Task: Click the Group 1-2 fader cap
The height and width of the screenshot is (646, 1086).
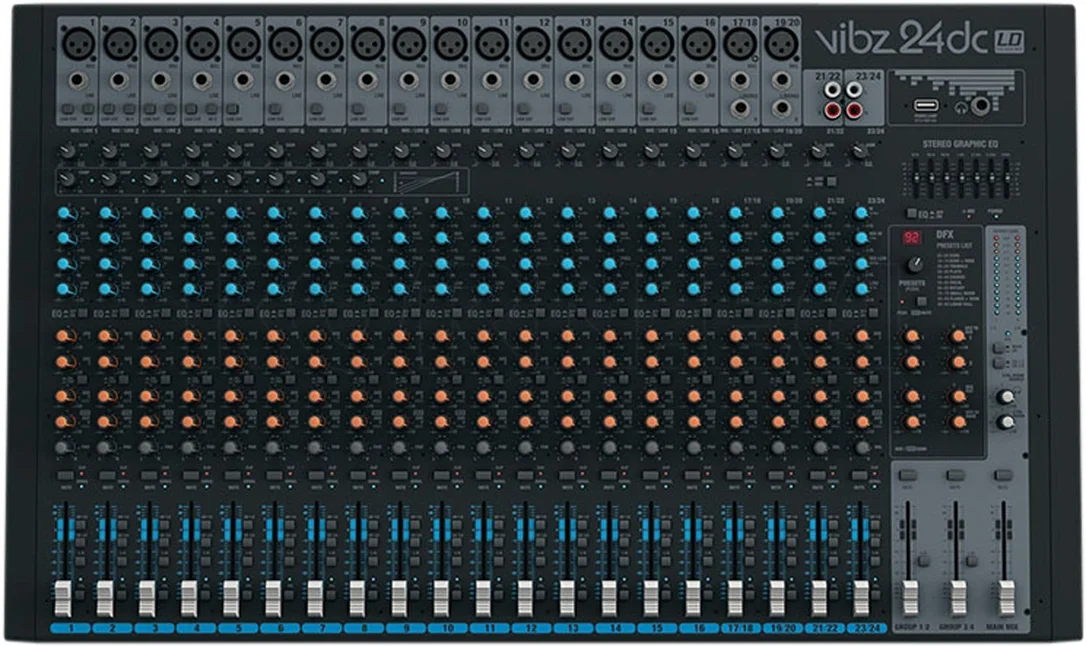Action: click(x=910, y=599)
